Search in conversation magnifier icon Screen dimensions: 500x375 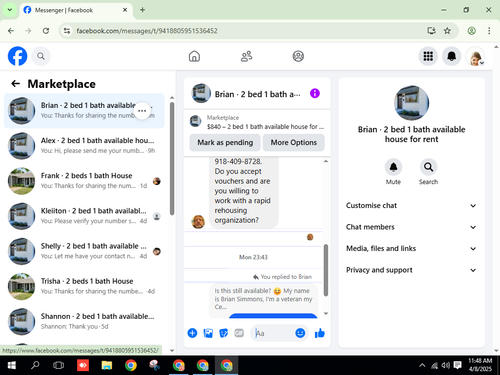click(428, 167)
